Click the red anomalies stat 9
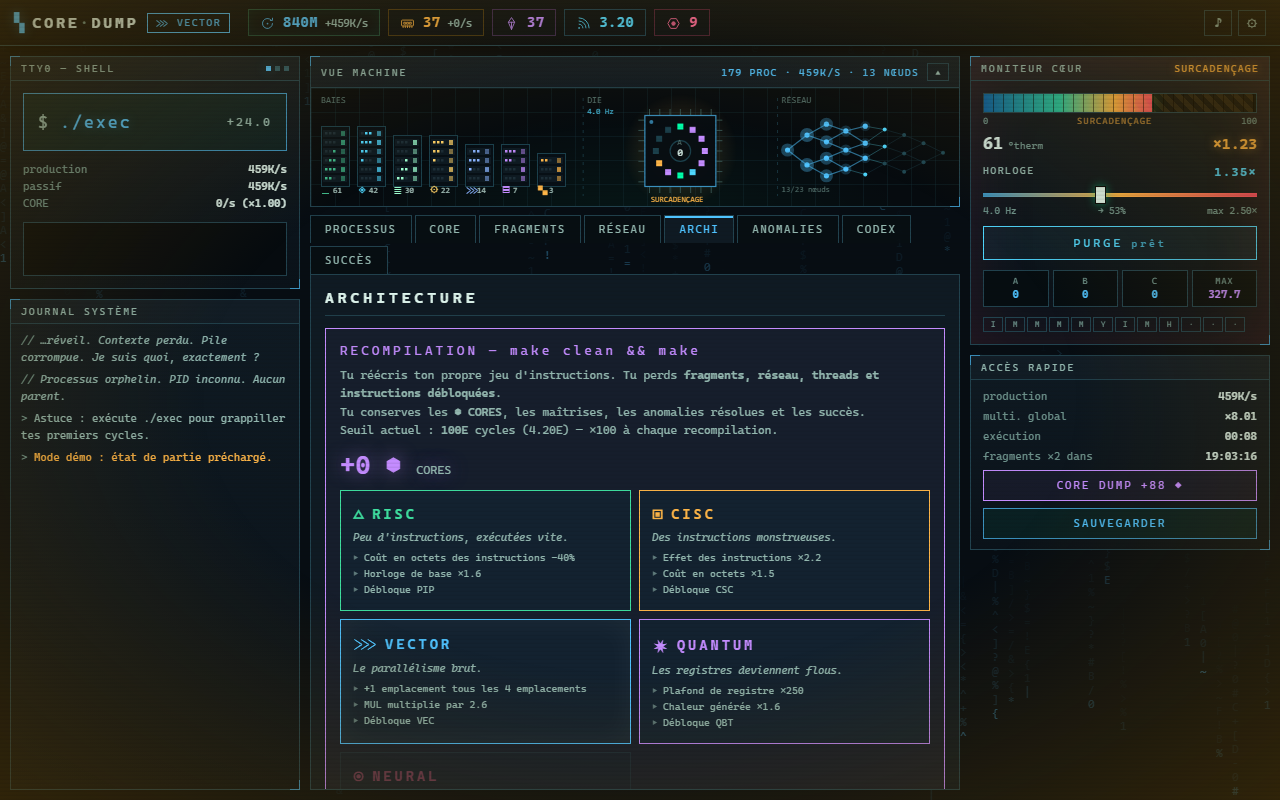Screen dimensions: 1280x800 pos(682,22)
